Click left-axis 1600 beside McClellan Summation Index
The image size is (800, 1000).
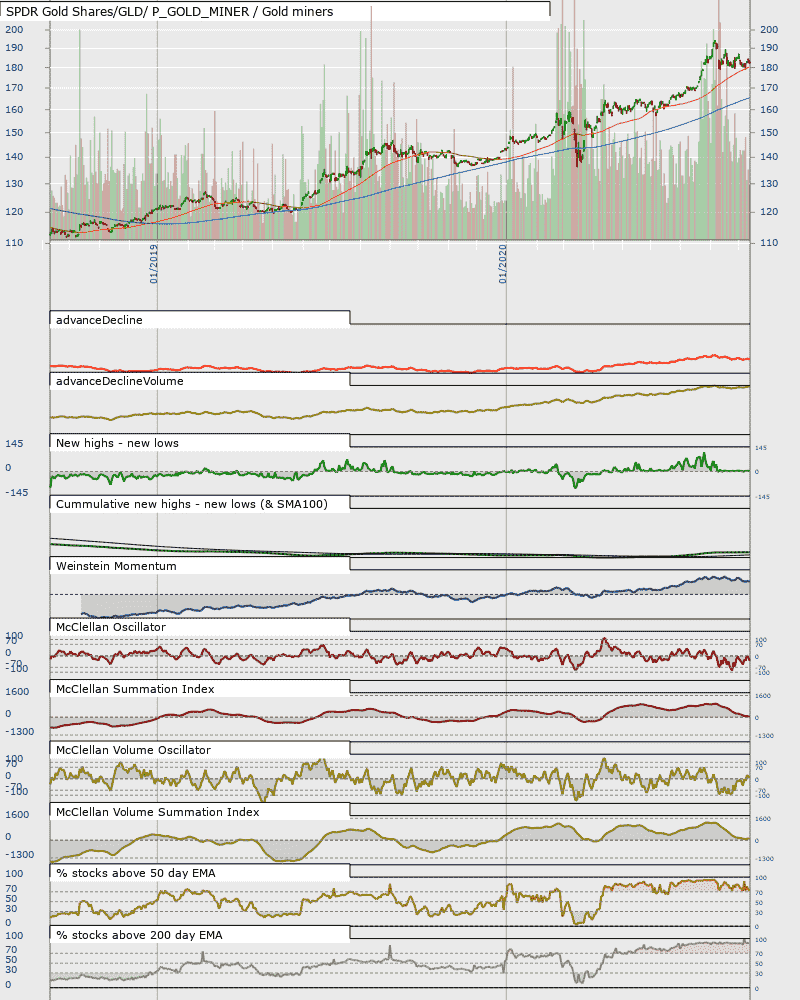pyautogui.click(x=17, y=691)
